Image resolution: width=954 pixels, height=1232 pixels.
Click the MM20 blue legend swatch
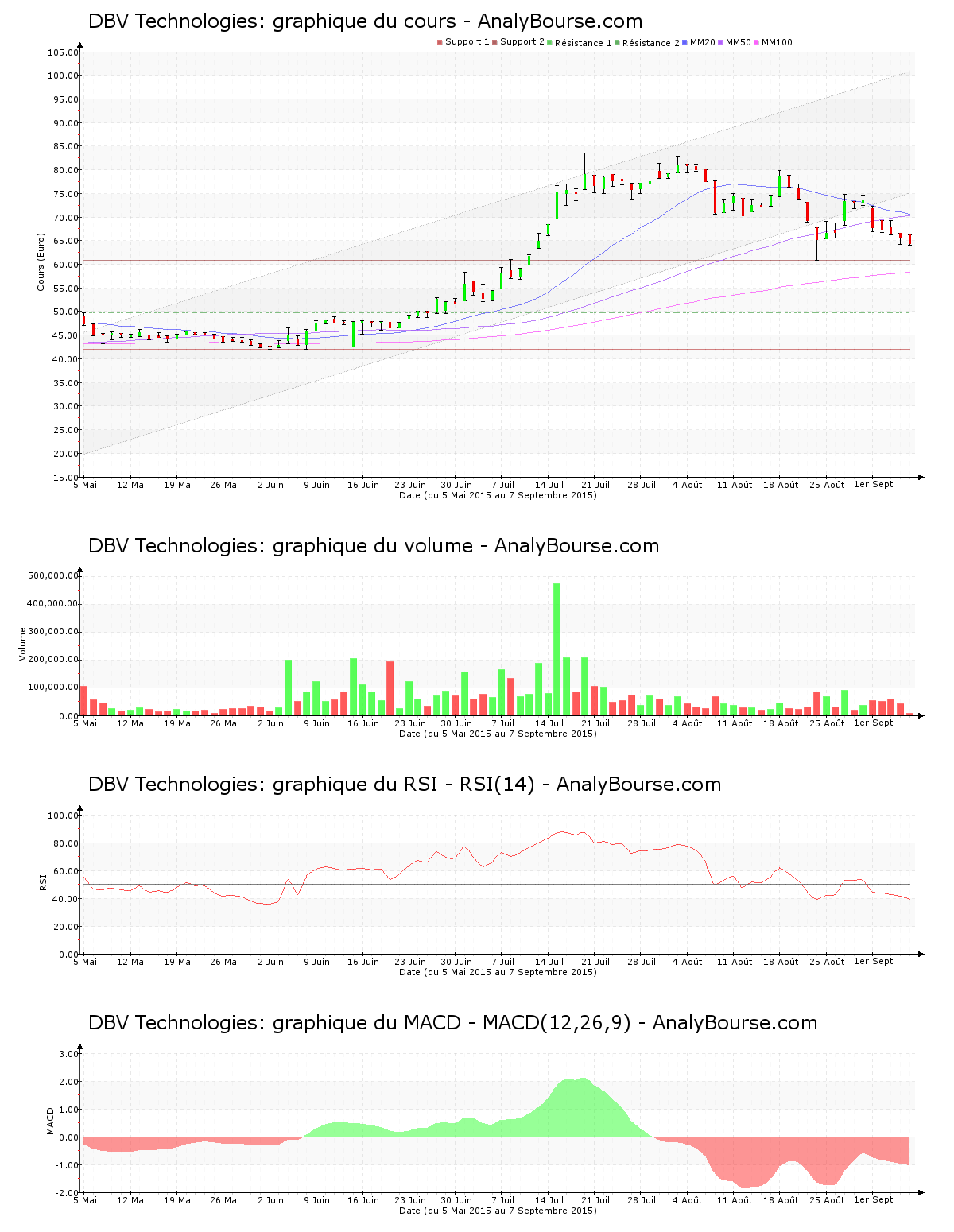coord(684,42)
